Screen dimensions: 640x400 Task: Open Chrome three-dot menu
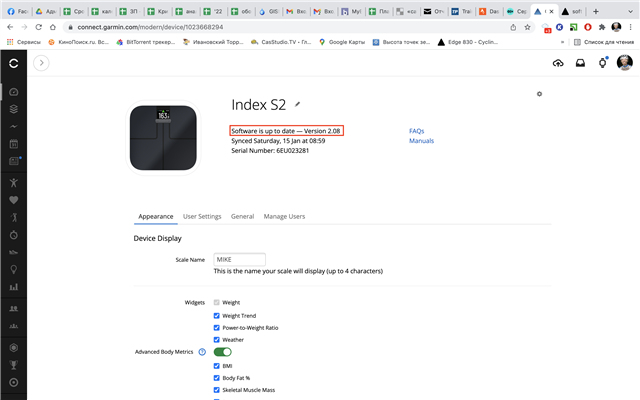click(x=631, y=27)
